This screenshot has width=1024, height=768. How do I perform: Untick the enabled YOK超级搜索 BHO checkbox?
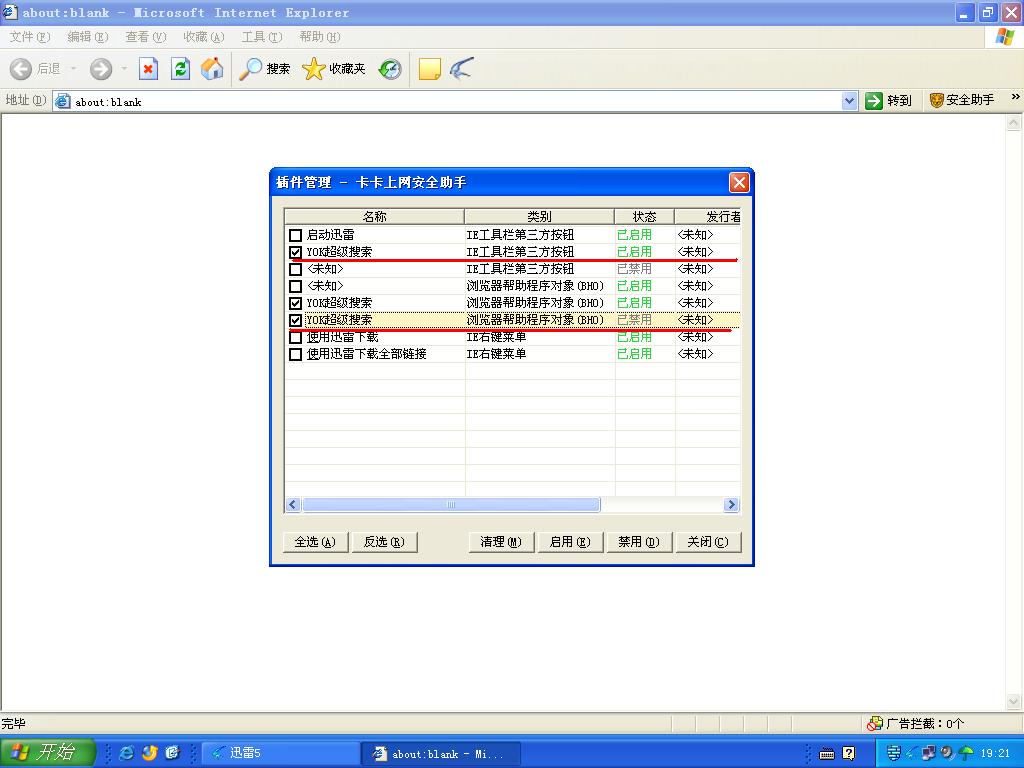coord(296,303)
